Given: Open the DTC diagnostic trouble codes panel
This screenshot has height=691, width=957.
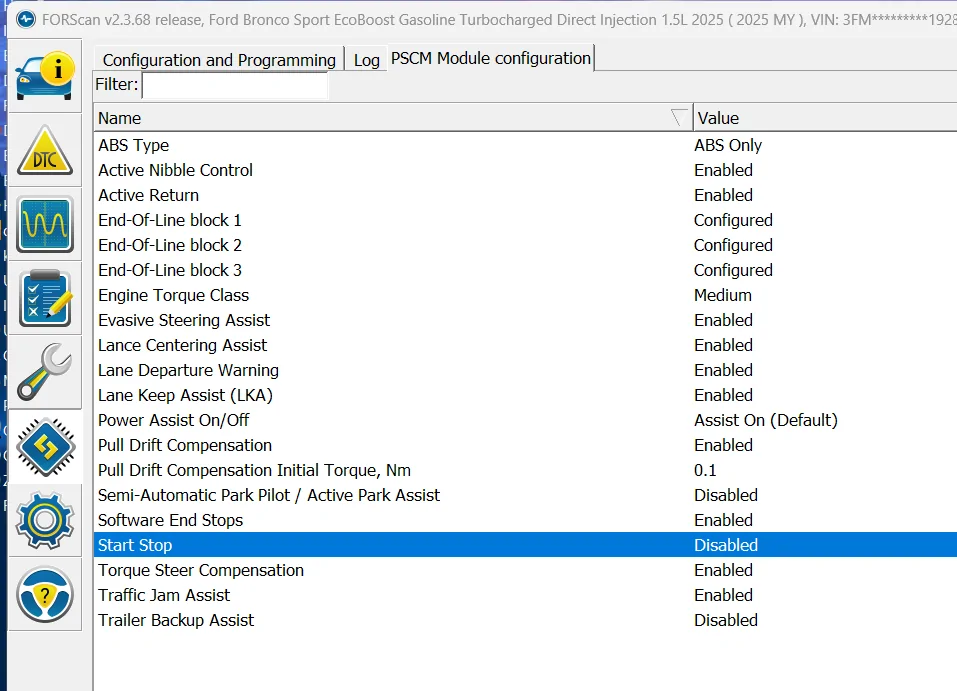Looking at the screenshot, I should click(46, 151).
